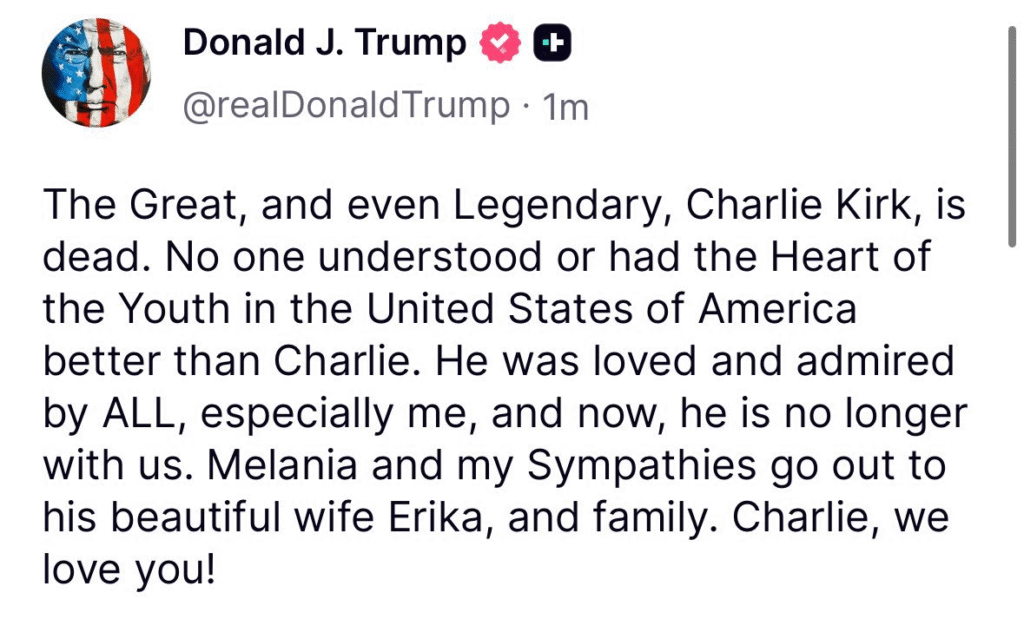Click the red verified checkmark badge
The image size is (1024, 619).
pyautogui.click(x=502, y=43)
